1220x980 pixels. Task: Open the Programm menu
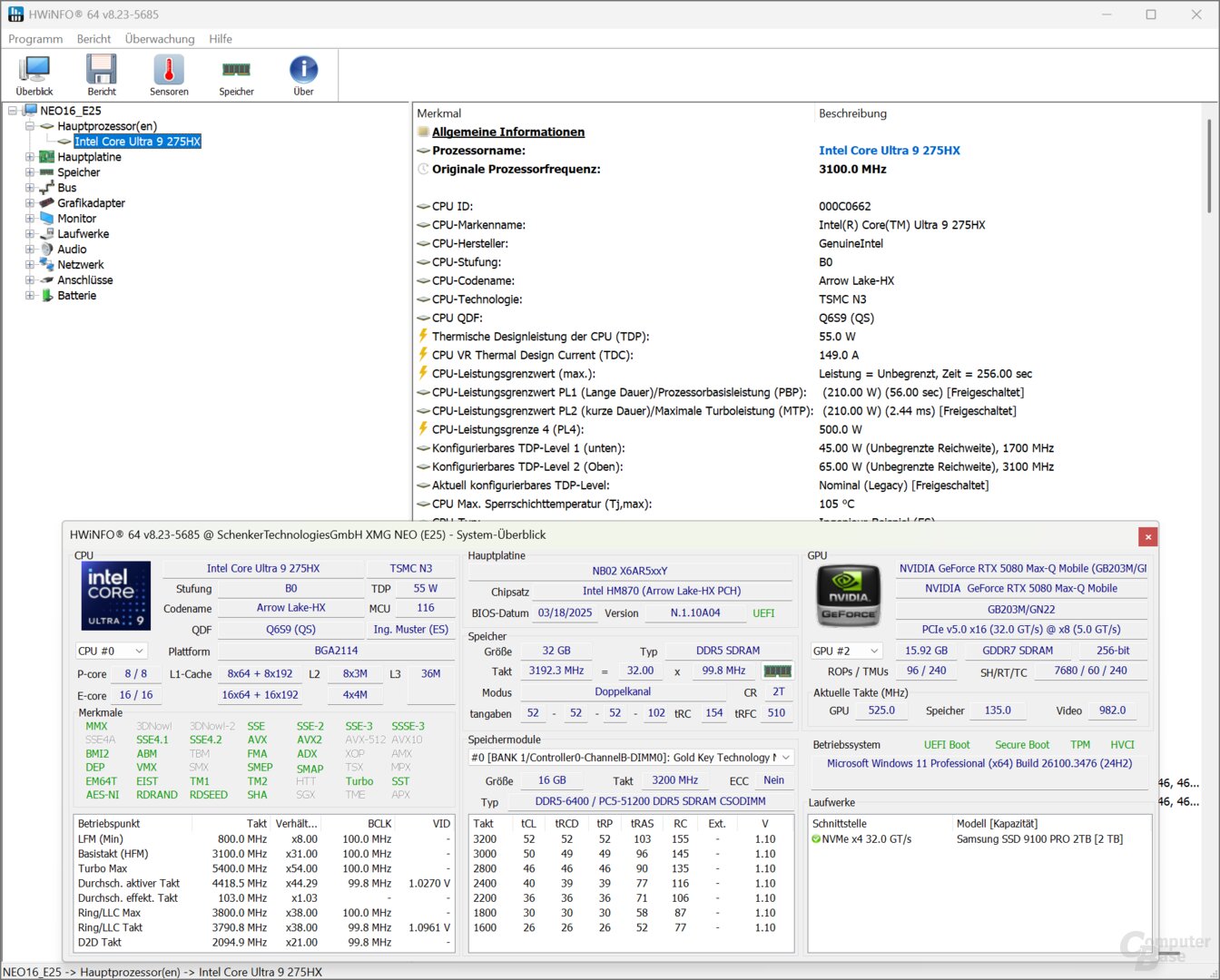(34, 39)
